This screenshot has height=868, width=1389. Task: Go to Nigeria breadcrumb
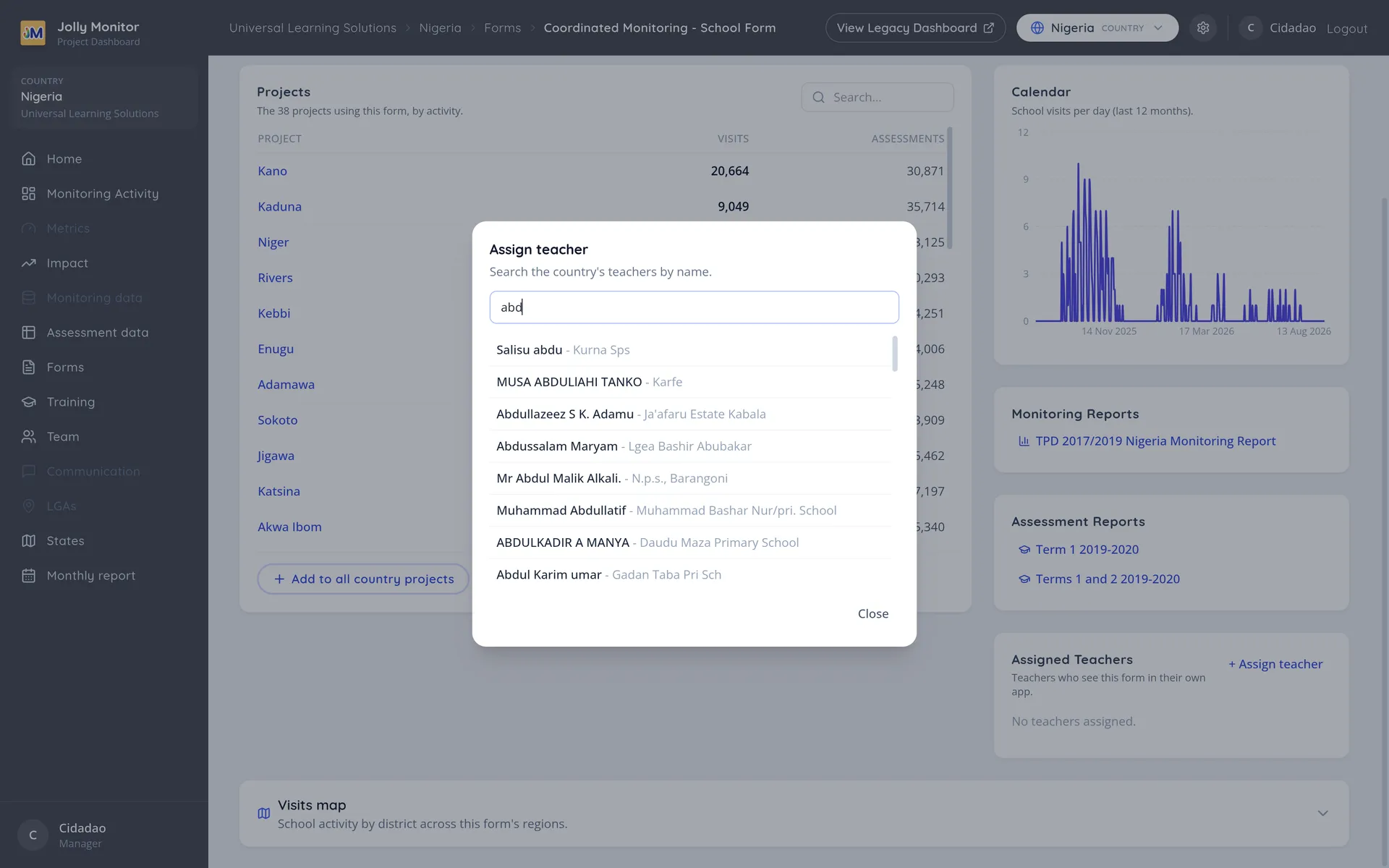[440, 28]
